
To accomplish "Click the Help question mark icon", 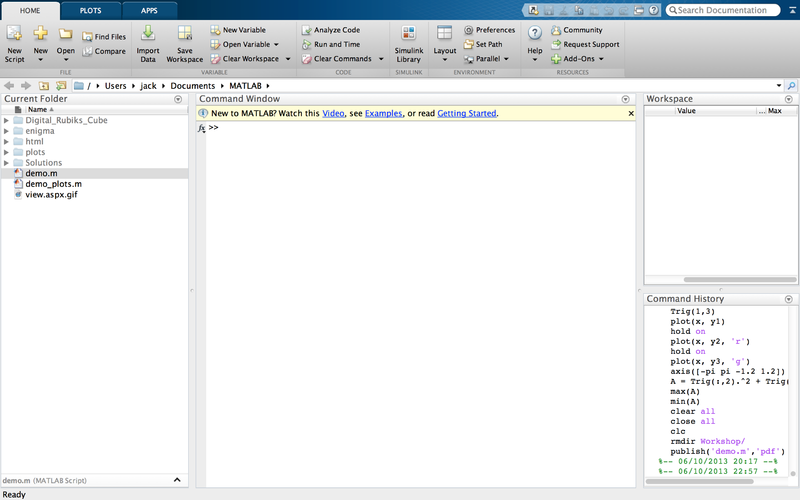I will [535, 33].
